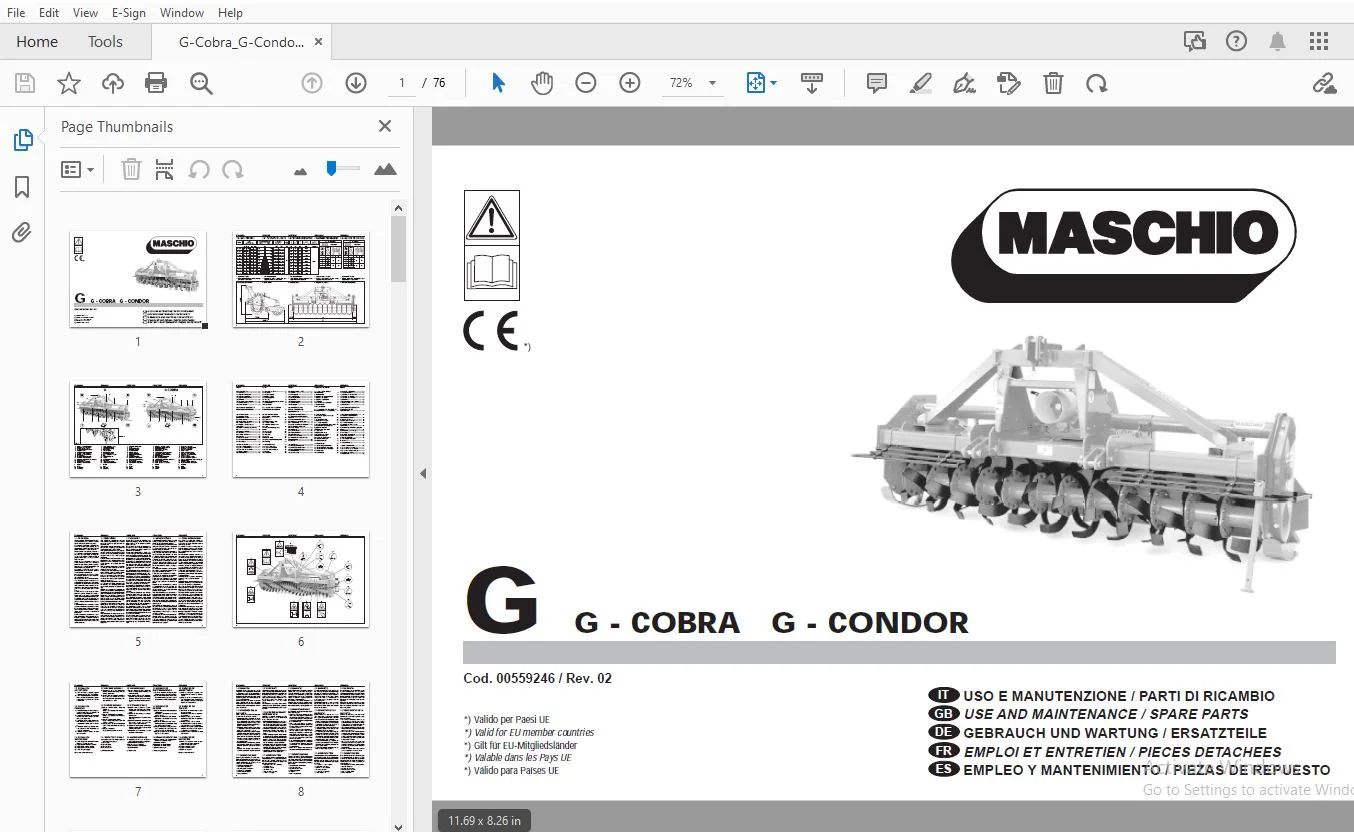Enlarge thumbnails with large mountain icon
Viewport: 1354px width, 832px height.
(x=385, y=169)
